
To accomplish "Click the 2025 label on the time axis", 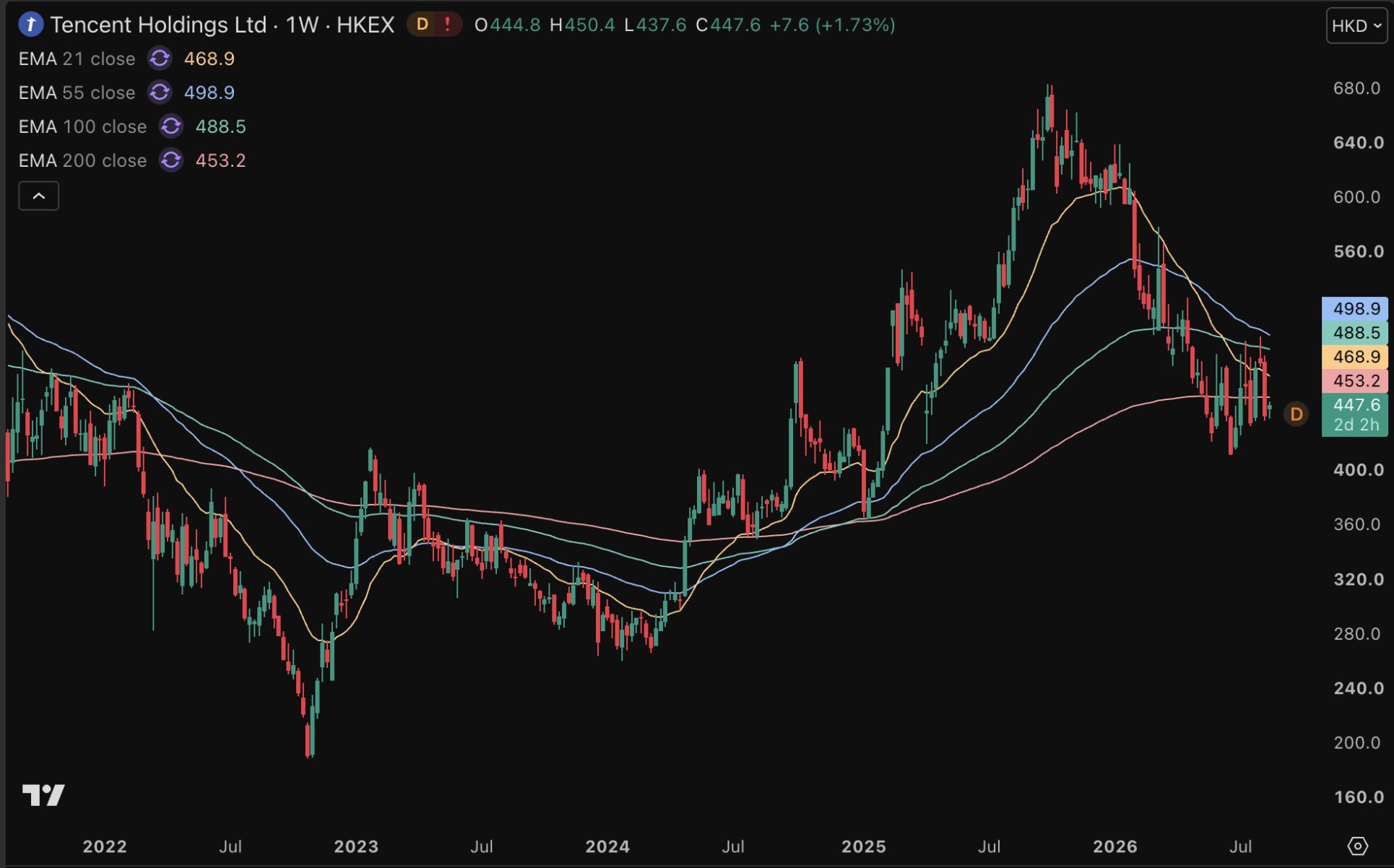I will tap(864, 846).
